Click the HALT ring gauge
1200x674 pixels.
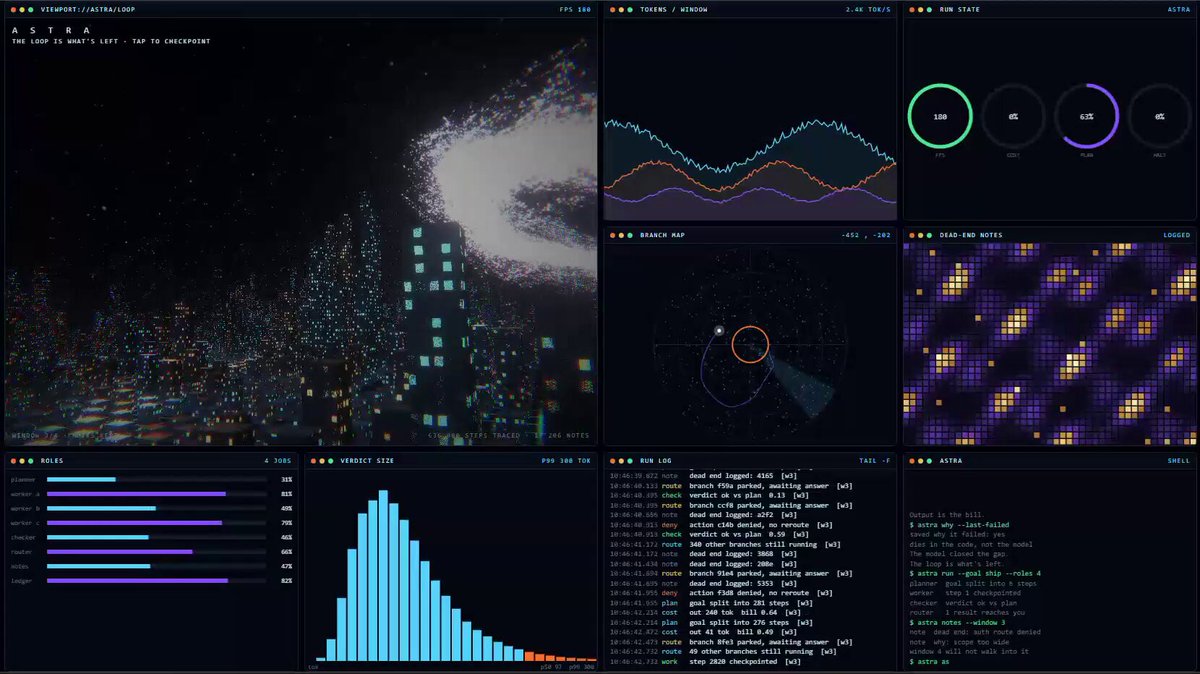tap(1160, 116)
